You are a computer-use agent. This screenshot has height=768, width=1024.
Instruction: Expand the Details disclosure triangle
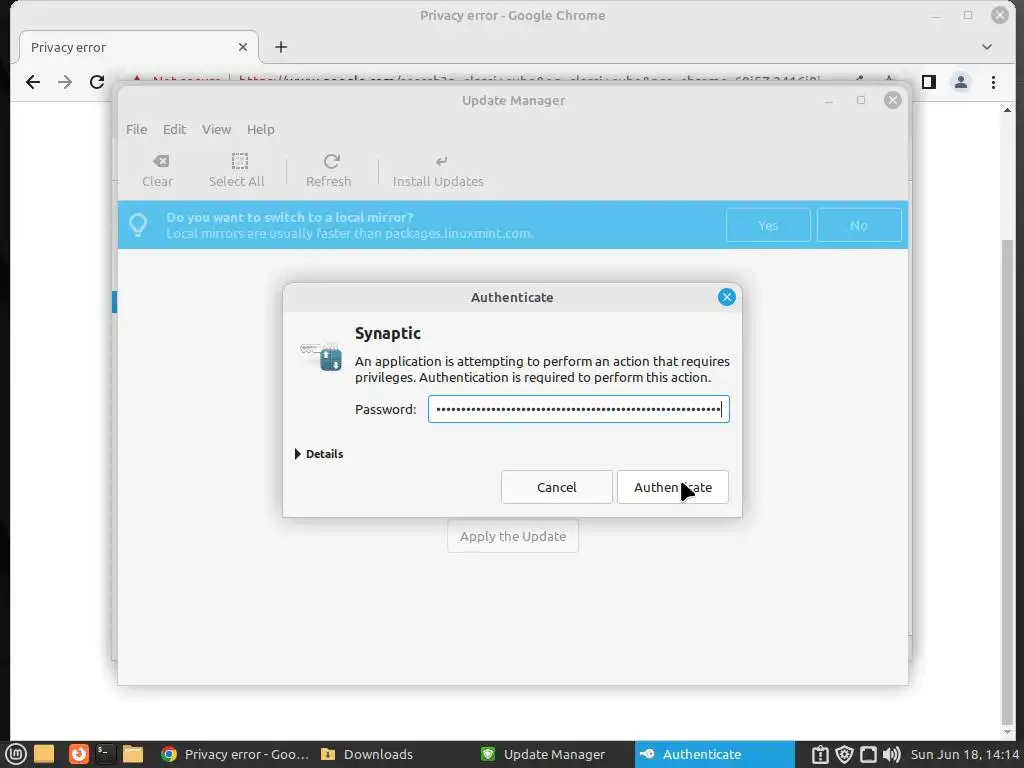pos(298,454)
